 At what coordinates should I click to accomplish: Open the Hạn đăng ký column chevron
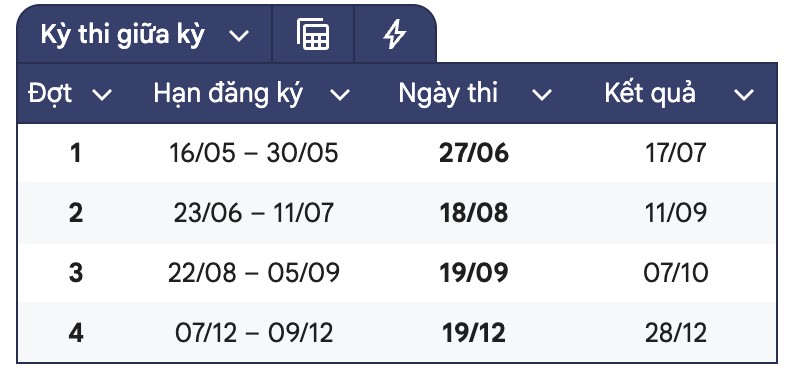point(340,94)
